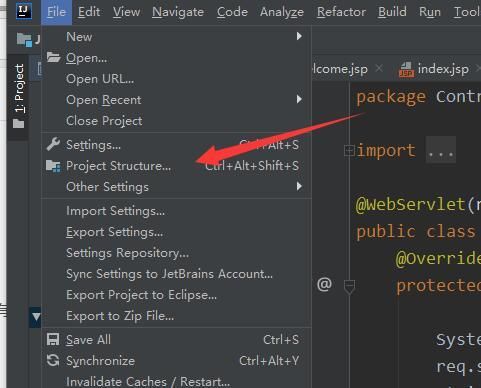Switch to the welcome.jsp editor tab
Viewport: 481px width, 388px height.
(340, 69)
